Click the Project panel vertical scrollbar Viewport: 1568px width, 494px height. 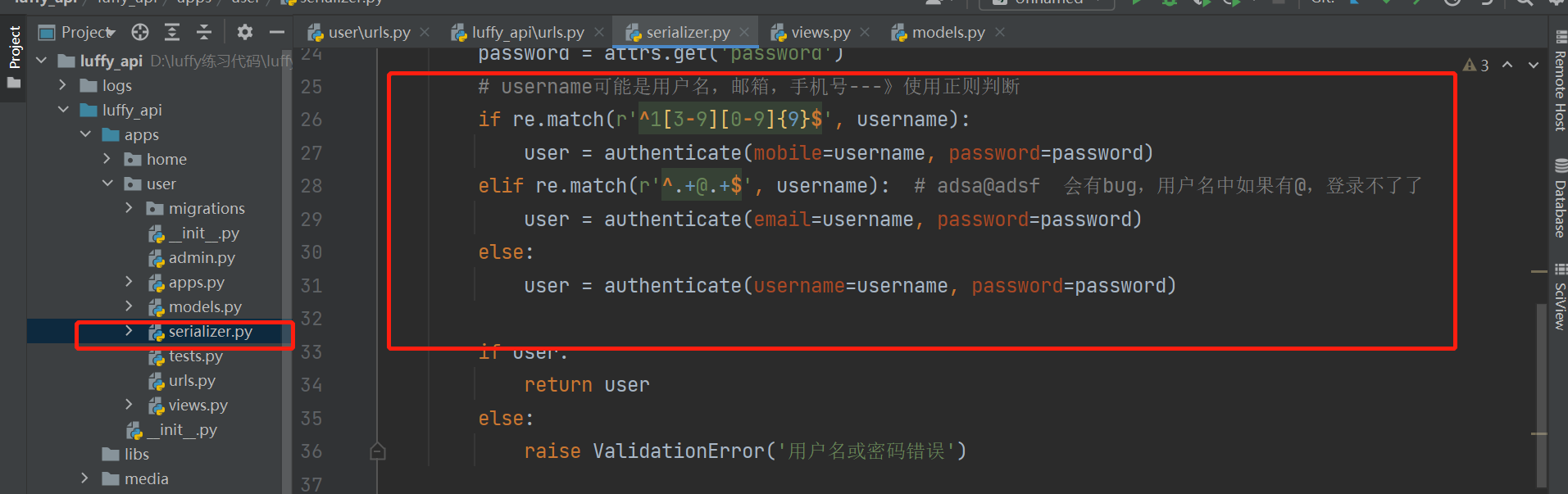click(287, 270)
